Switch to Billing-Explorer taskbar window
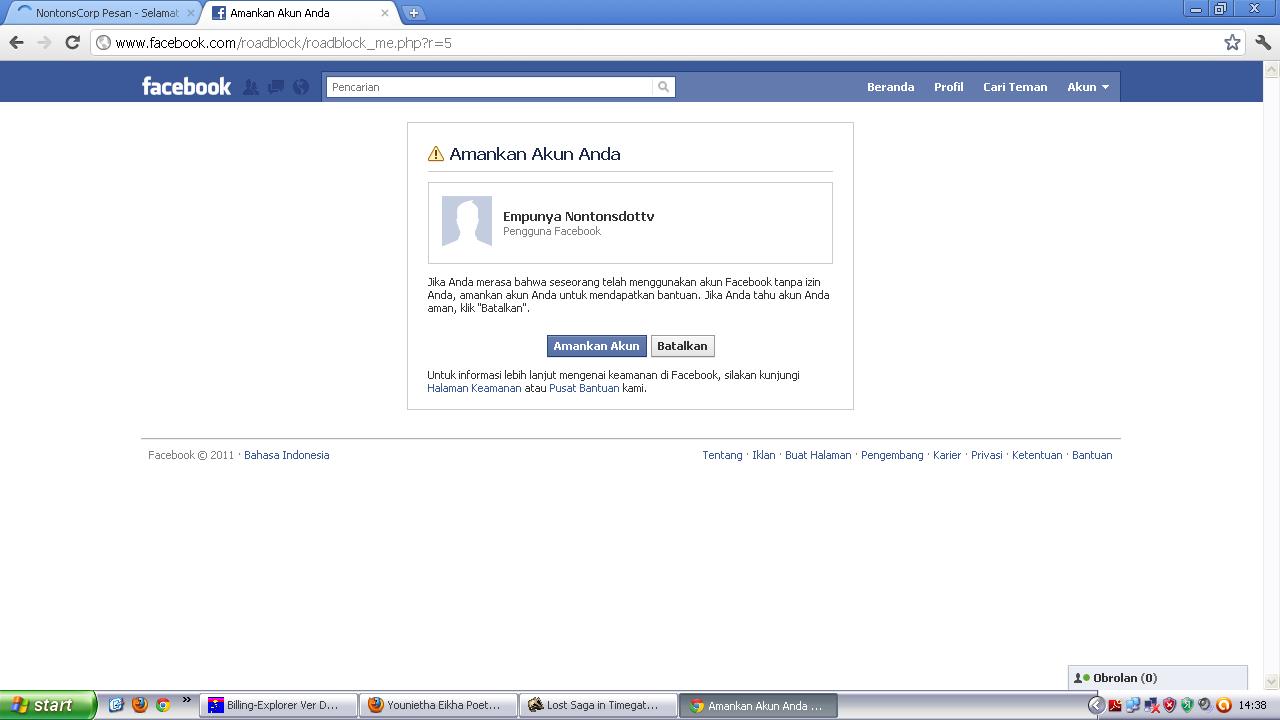1280x720 pixels. click(x=279, y=705)
